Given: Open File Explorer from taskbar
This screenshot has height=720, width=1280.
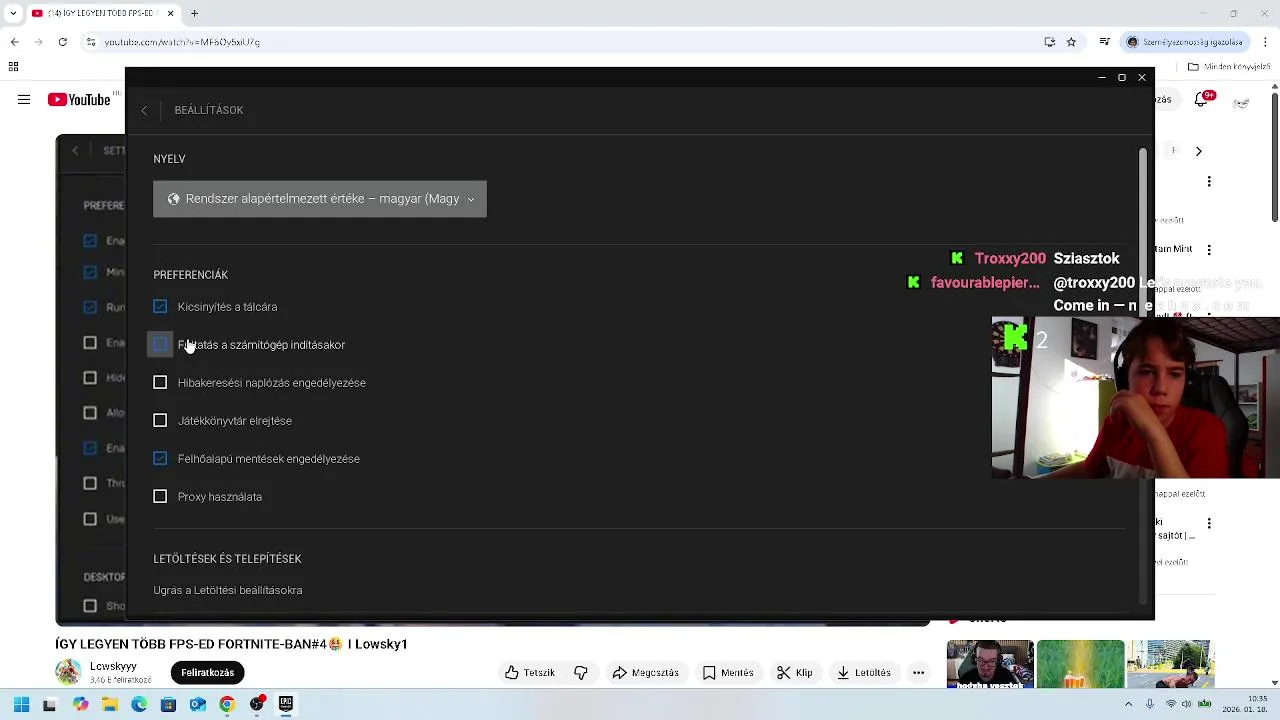Looking at the screenshot, I should 110,705.
